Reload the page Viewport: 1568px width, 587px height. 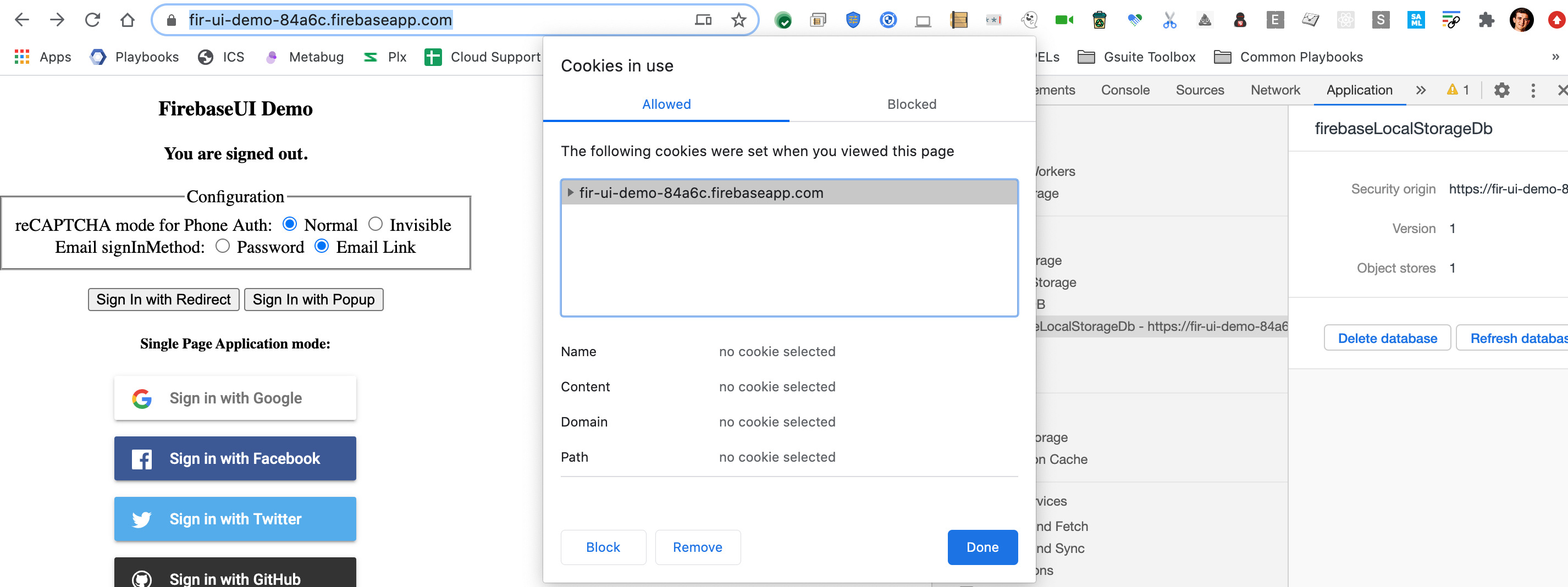tap(92, 20)
